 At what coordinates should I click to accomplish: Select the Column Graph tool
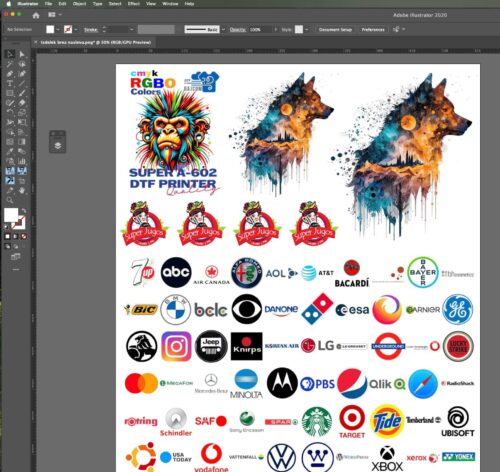(22, 161)
